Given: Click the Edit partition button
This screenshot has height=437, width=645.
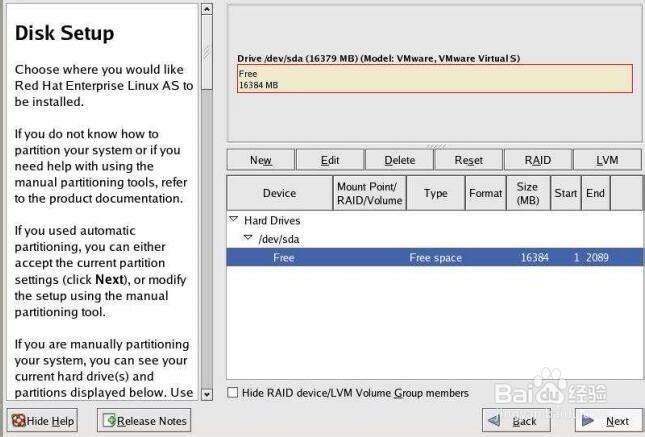Looking at the screenshot, I should (x=330, y=160).
